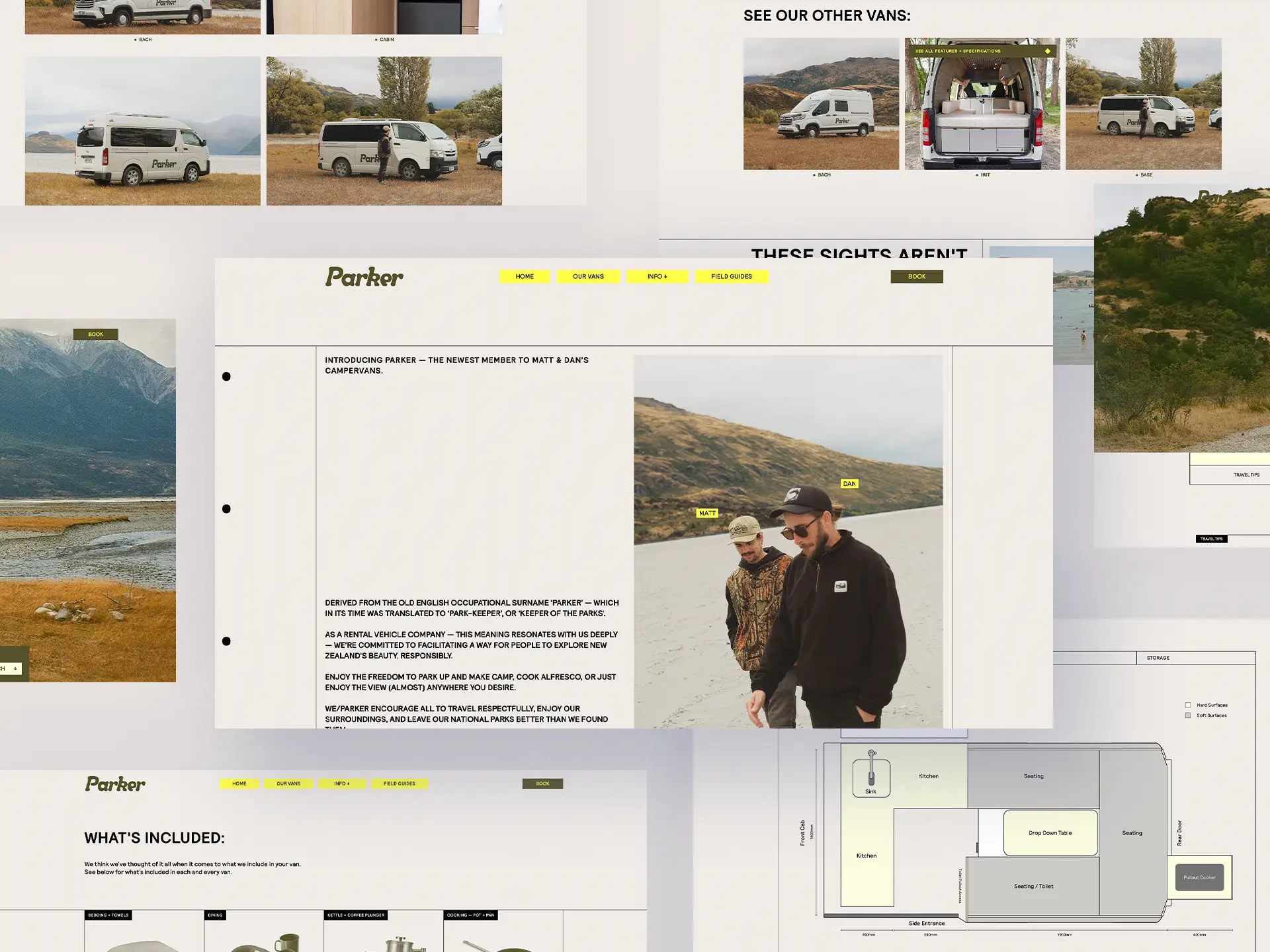Click the SEE OUR OTHER VANS: heading
1270x952 pixels.
click(x=827, y=16)
